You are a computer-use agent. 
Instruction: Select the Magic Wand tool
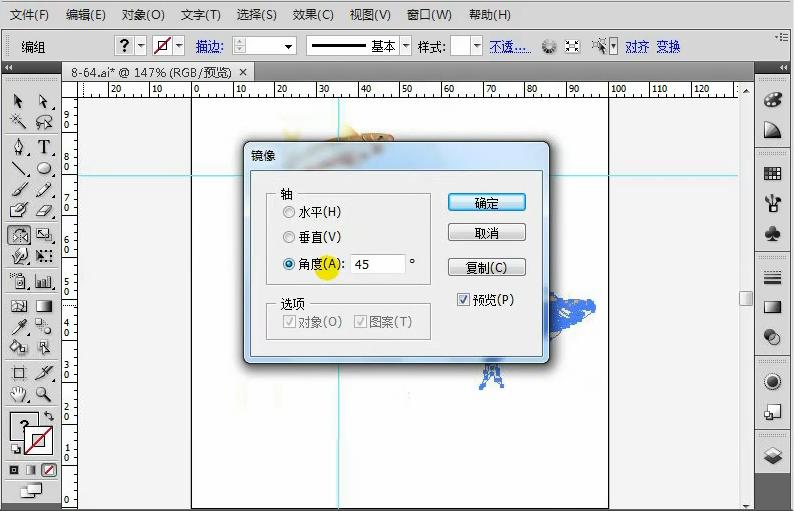pyautogui.click(x=18, y=122)
